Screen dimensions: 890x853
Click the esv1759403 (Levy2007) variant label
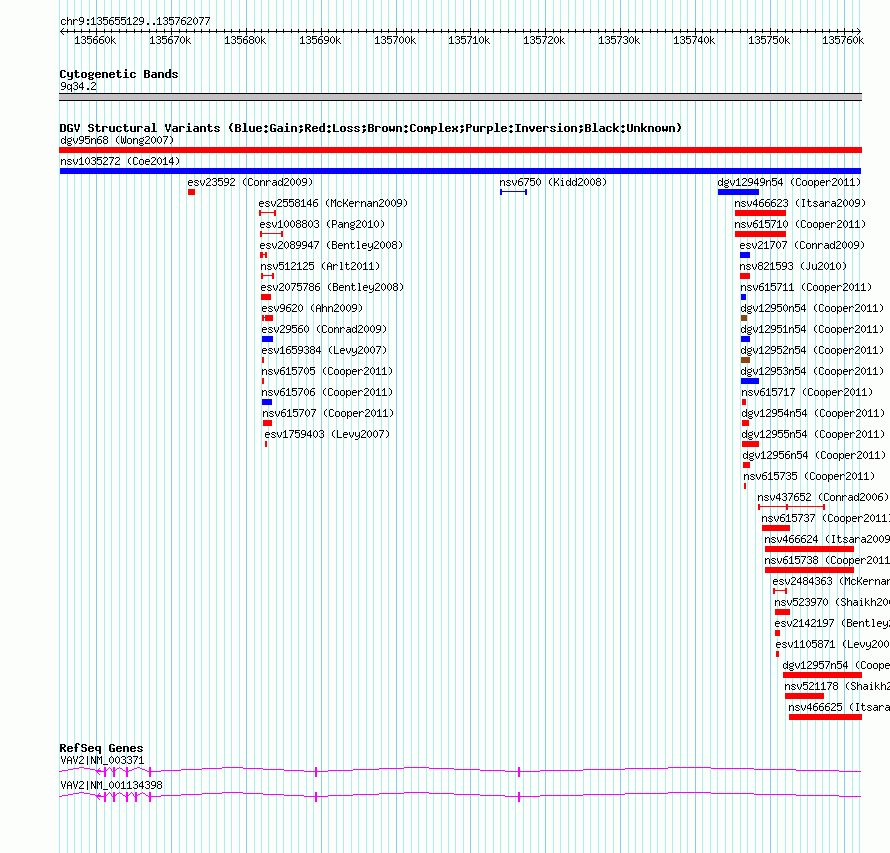pyautogui.click(x=327, y=435)
